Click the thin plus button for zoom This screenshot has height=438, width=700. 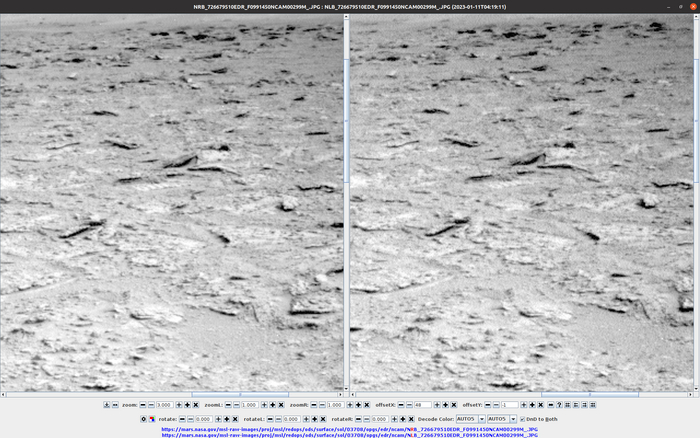pos(179,405)
